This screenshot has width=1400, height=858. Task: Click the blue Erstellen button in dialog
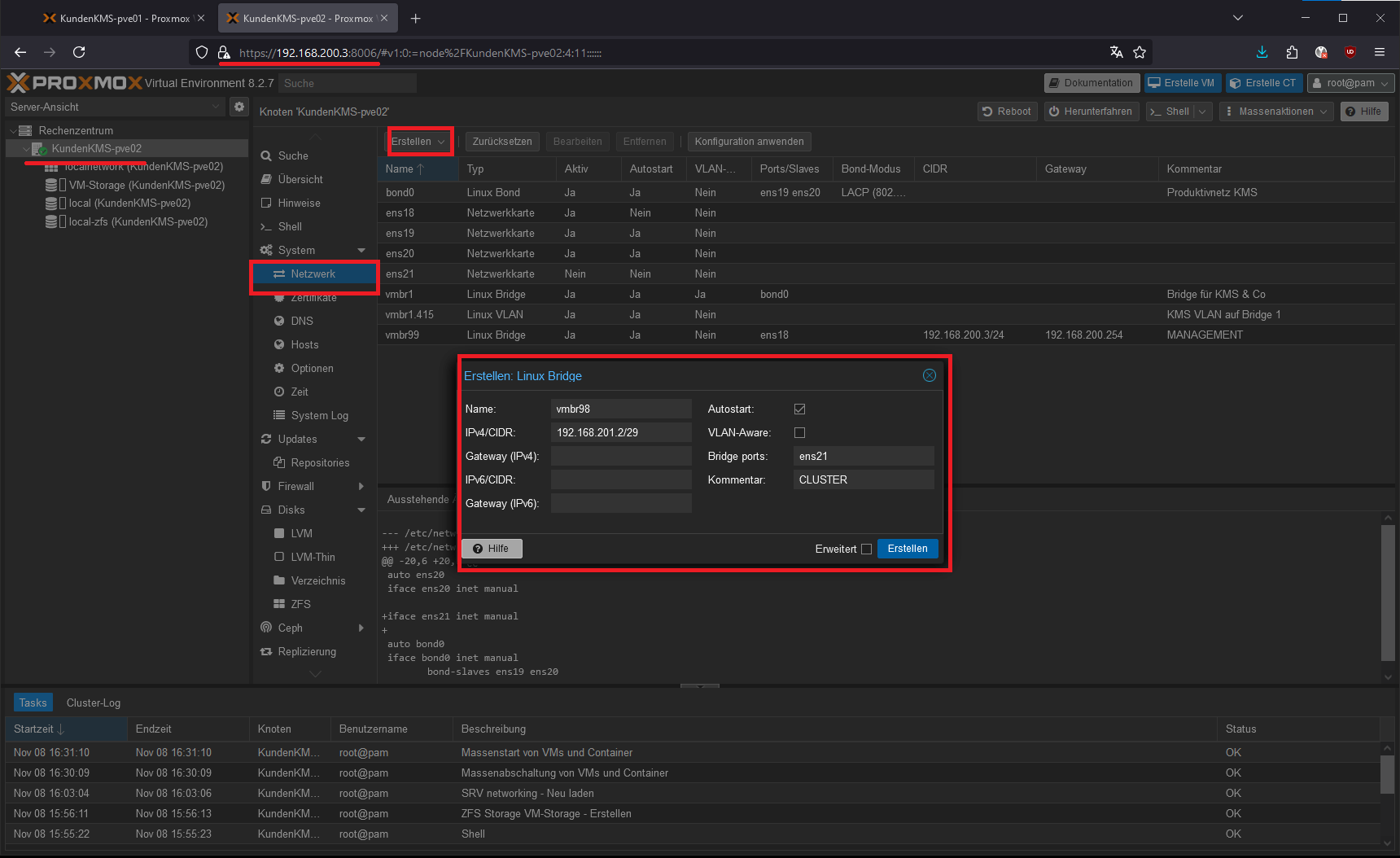[x=907, y=549]
